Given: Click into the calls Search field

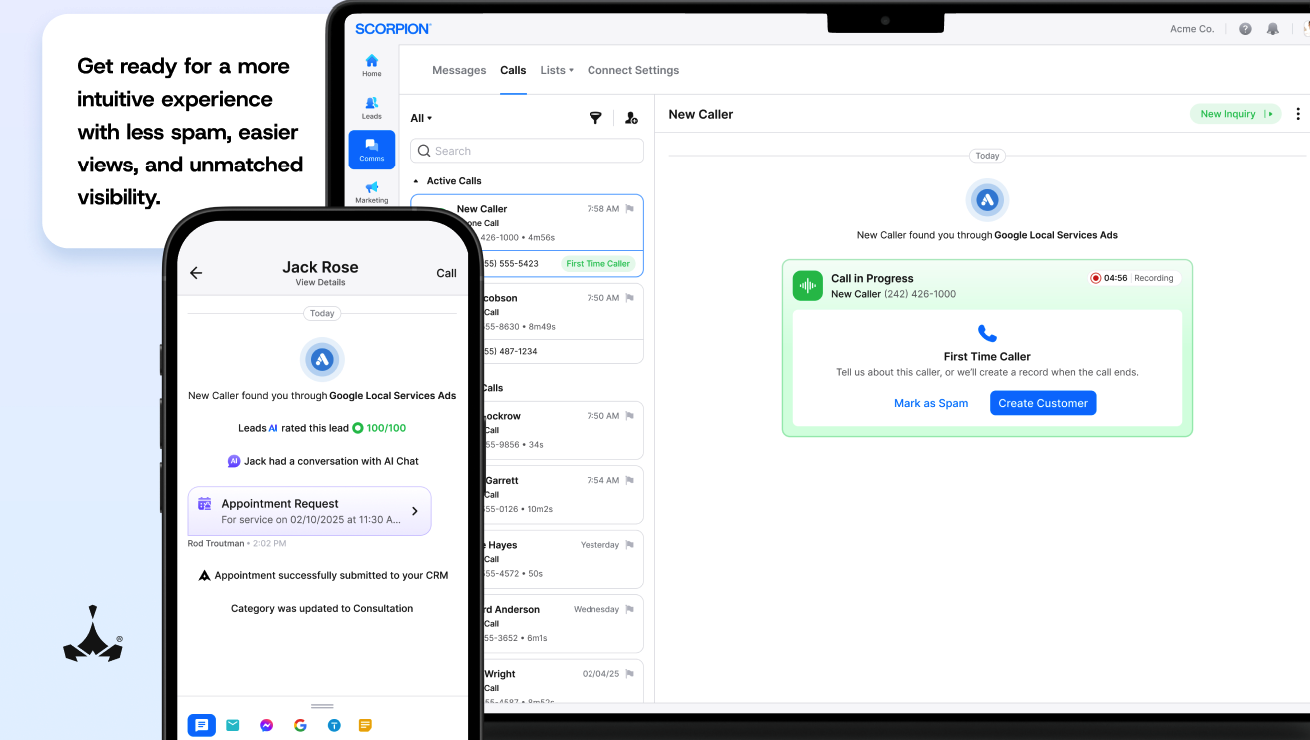Looking at the screenshot, I should coord(527,151).
